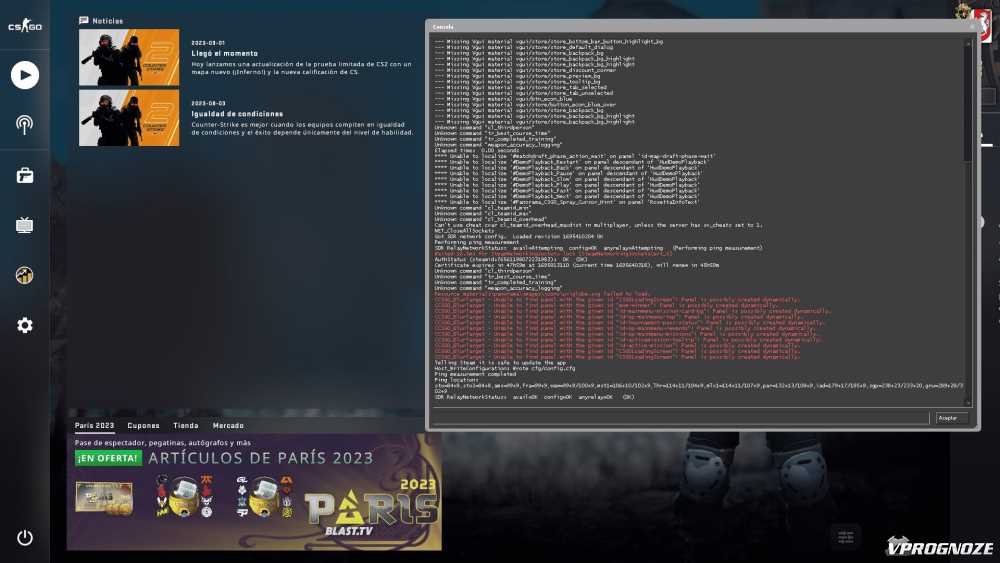This screenshot has height=563, width=1000.
Task: Select the Paris 2023 viewer pass item
Action: [104, 497]
